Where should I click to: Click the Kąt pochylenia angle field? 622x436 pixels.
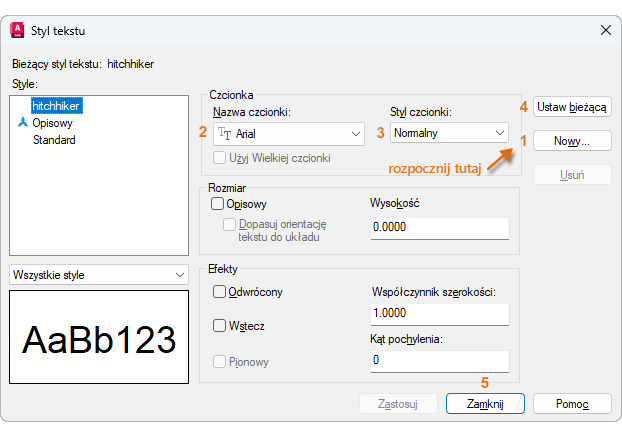[439, 360]
